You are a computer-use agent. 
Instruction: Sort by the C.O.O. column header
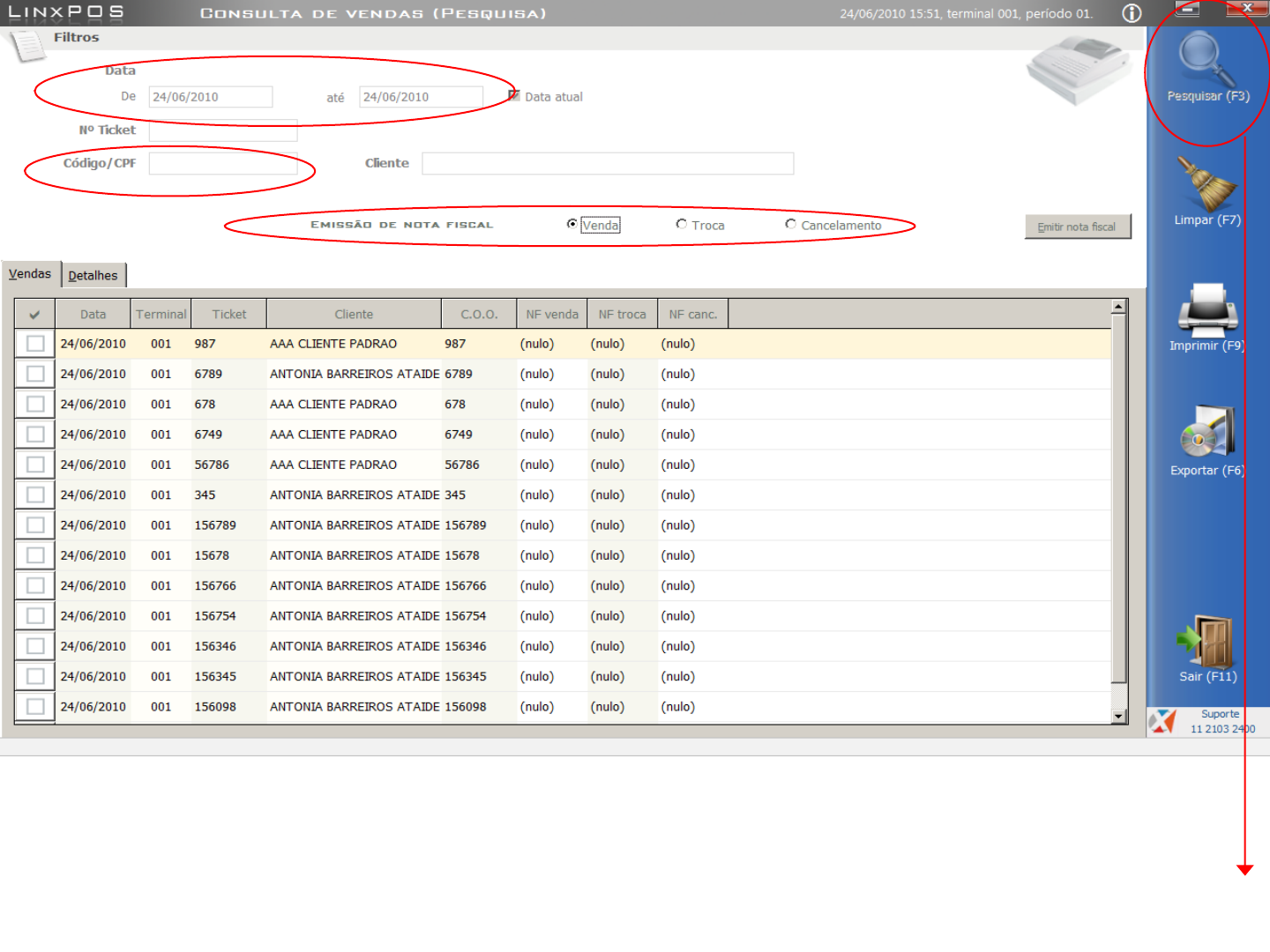tap(479, 314)
